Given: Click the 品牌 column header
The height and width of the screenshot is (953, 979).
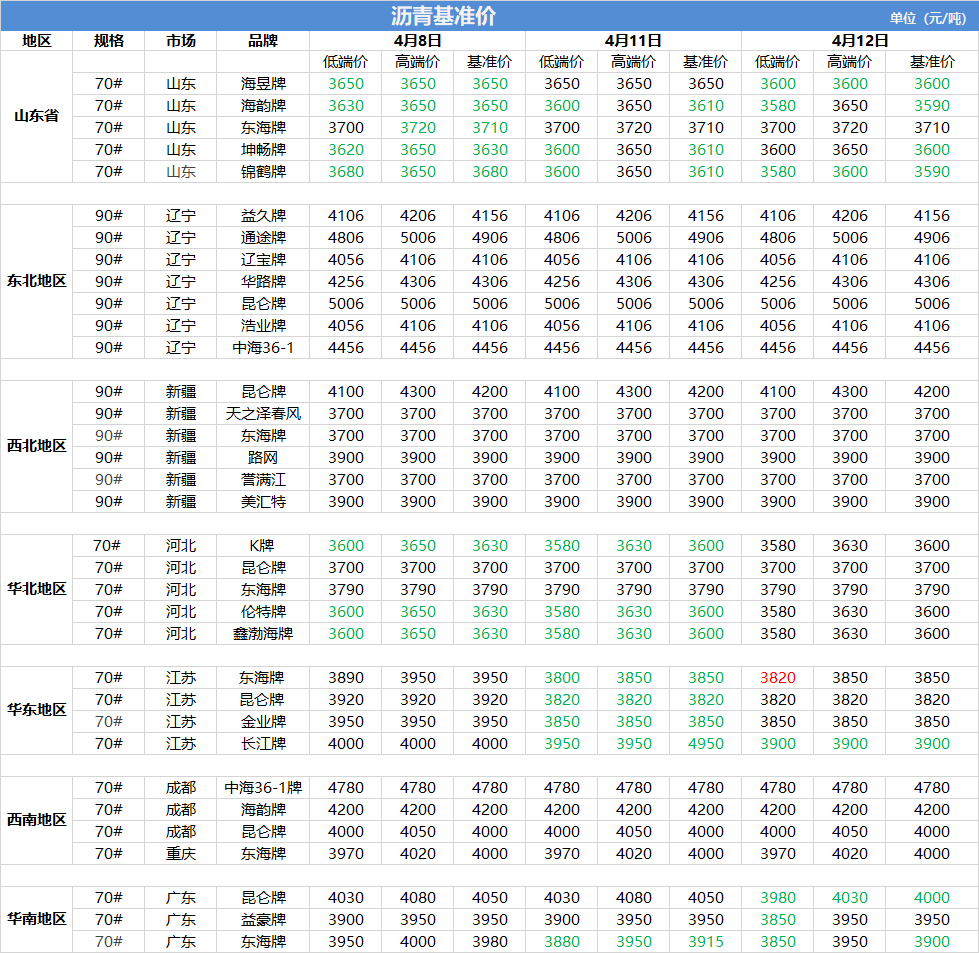Looking at the screenshot, I should coord(263,40).
